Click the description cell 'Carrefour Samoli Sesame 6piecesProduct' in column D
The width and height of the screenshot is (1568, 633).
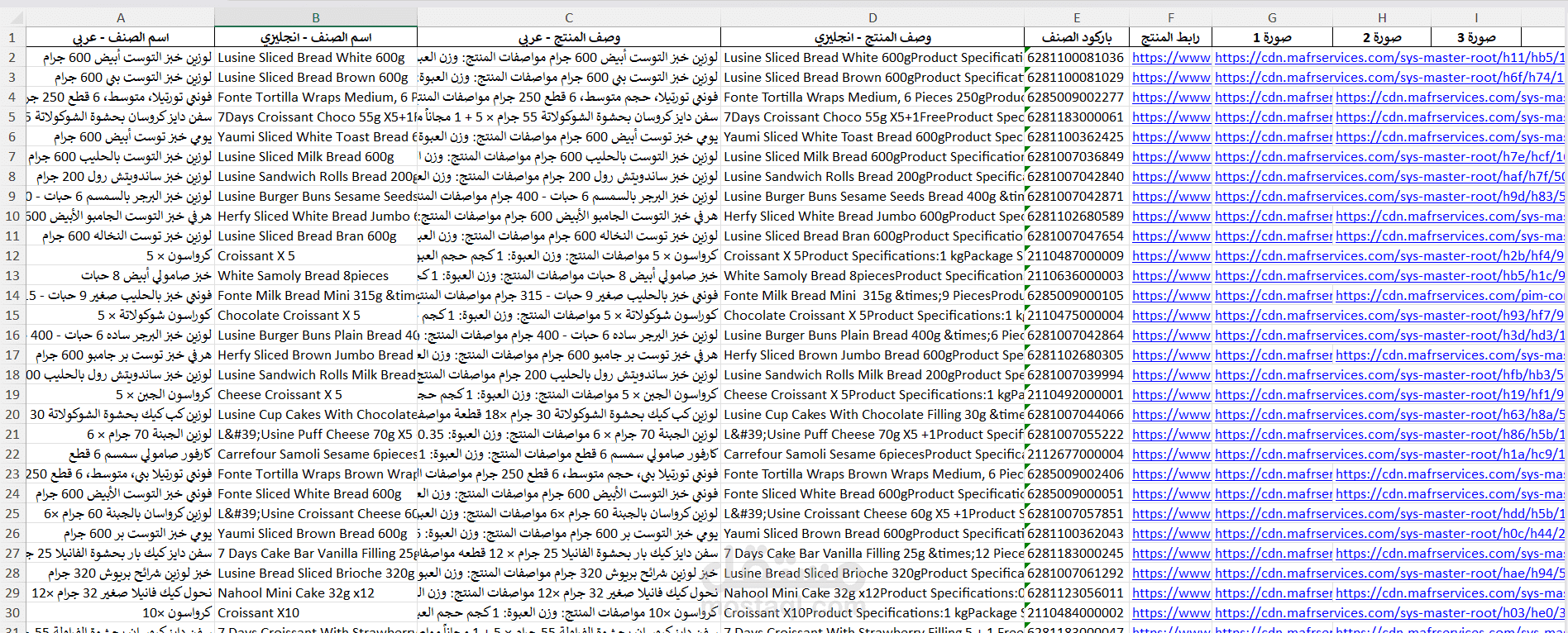tap(872, 454)
